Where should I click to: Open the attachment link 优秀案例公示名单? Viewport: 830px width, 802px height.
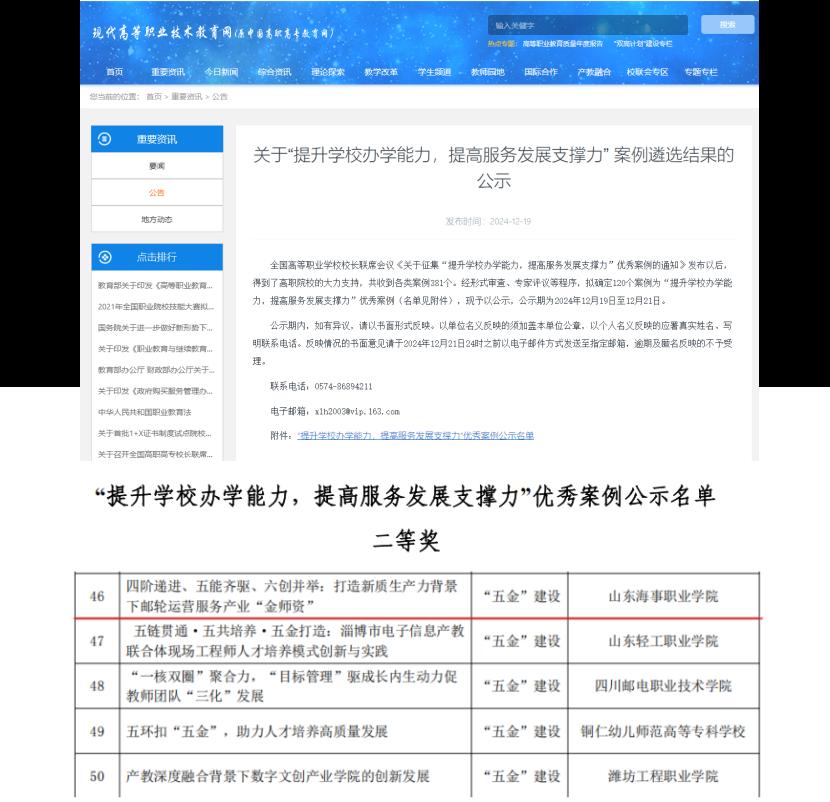(x=416, y=436)
